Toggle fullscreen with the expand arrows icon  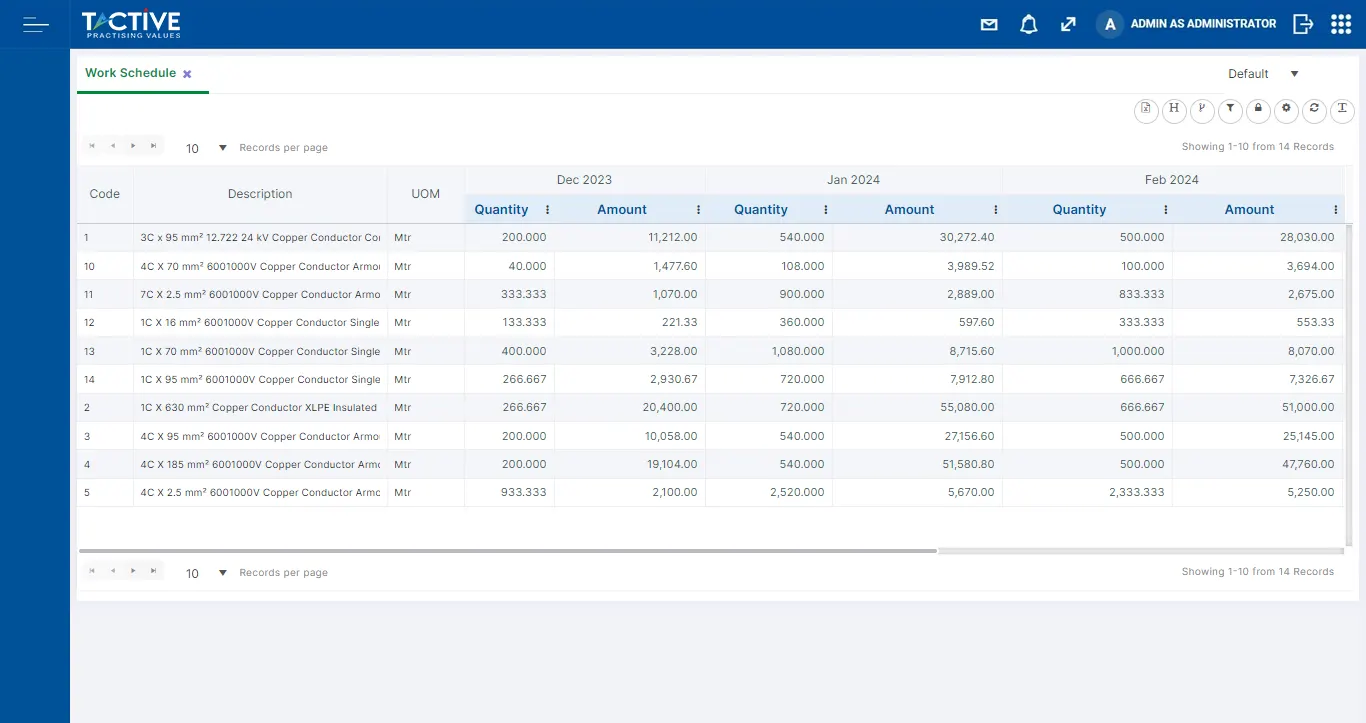[x=1068, y=25]
